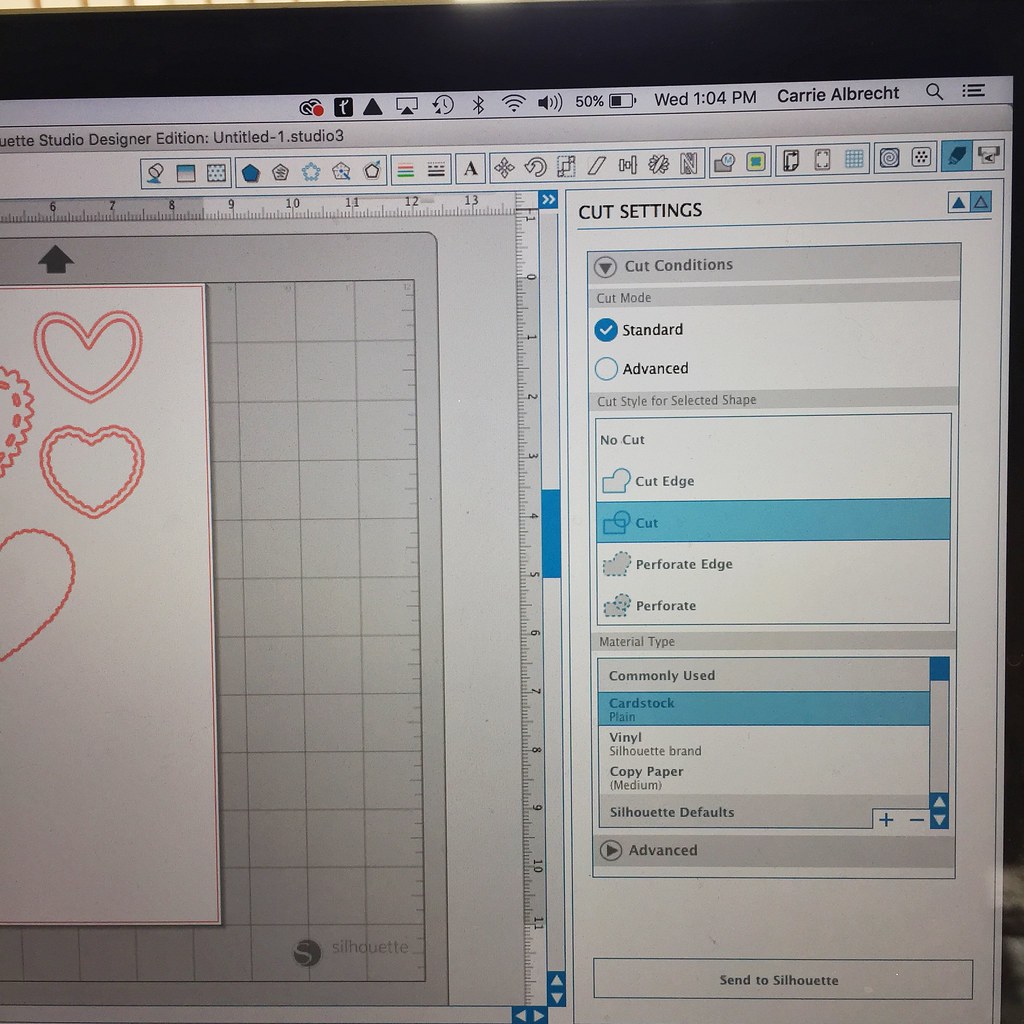
Task: Click the Bluetooth menu bar icon
Action: pos(478,104)
